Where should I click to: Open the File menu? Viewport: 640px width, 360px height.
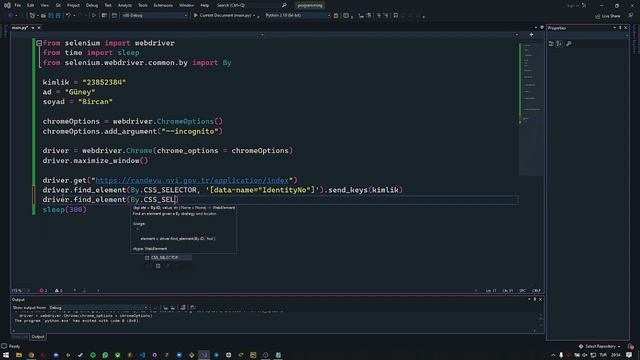point(18,5)
